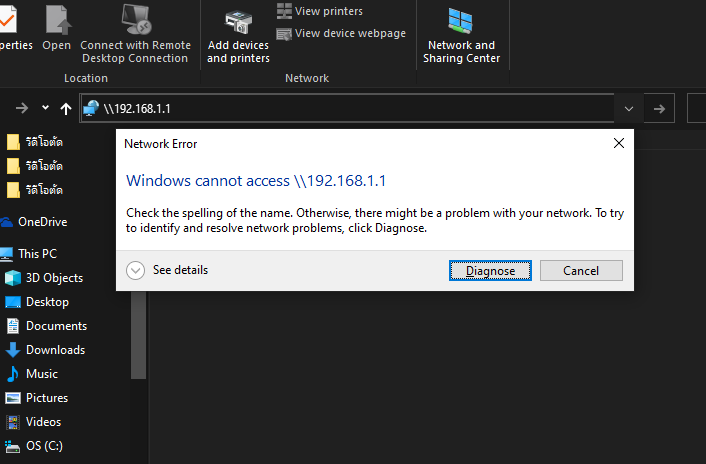Click the Connect with Remote Desktop Connection icon
This screenshot has height=464, width=706.
tap(135, 20)
